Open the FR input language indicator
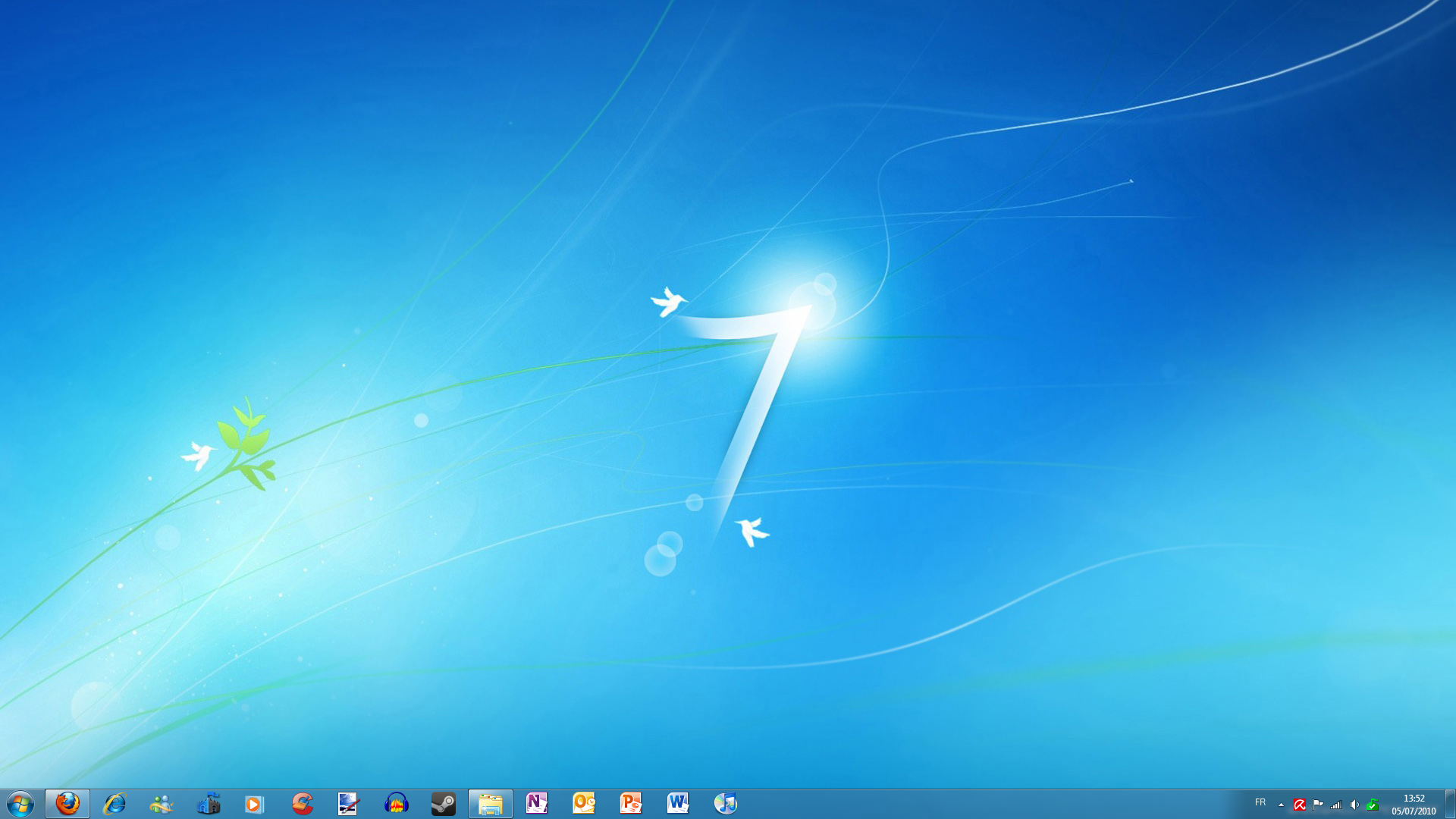 click(1260, 802)
